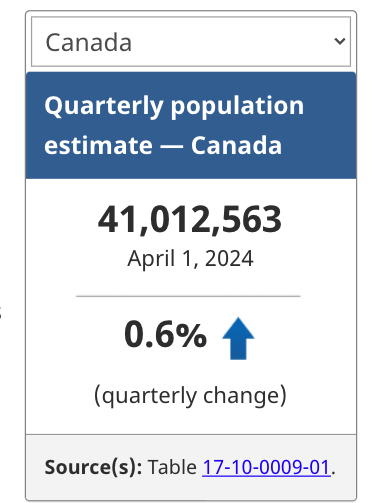Click the word Table before the link
Screen dimensions: 384x503
(172, 467)
